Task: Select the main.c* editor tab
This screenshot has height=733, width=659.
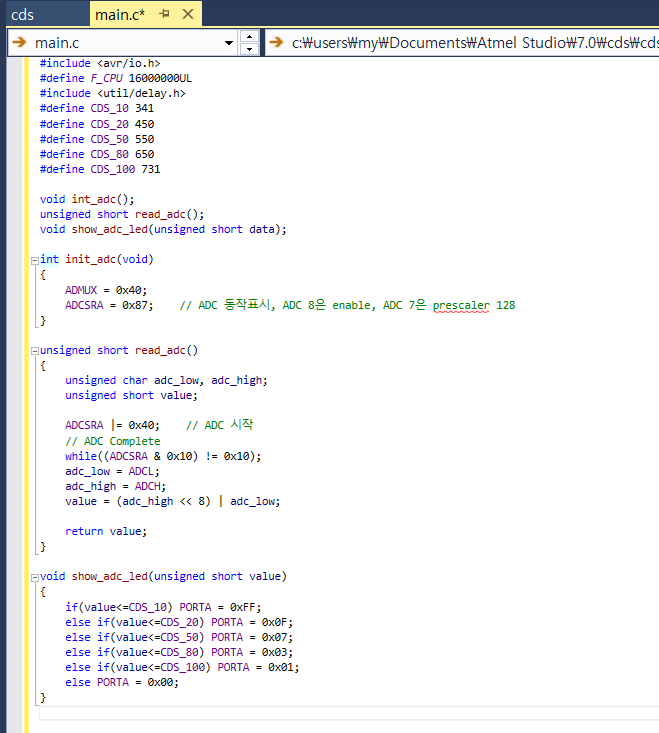Action: click(x=120, y=14)
